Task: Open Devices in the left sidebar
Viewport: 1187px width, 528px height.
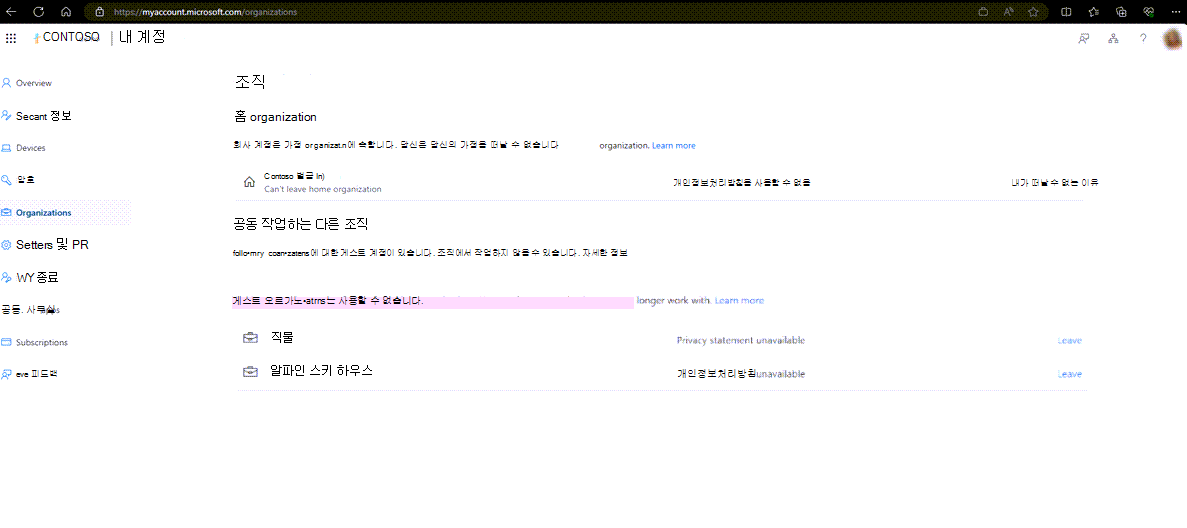Action: 31,148
